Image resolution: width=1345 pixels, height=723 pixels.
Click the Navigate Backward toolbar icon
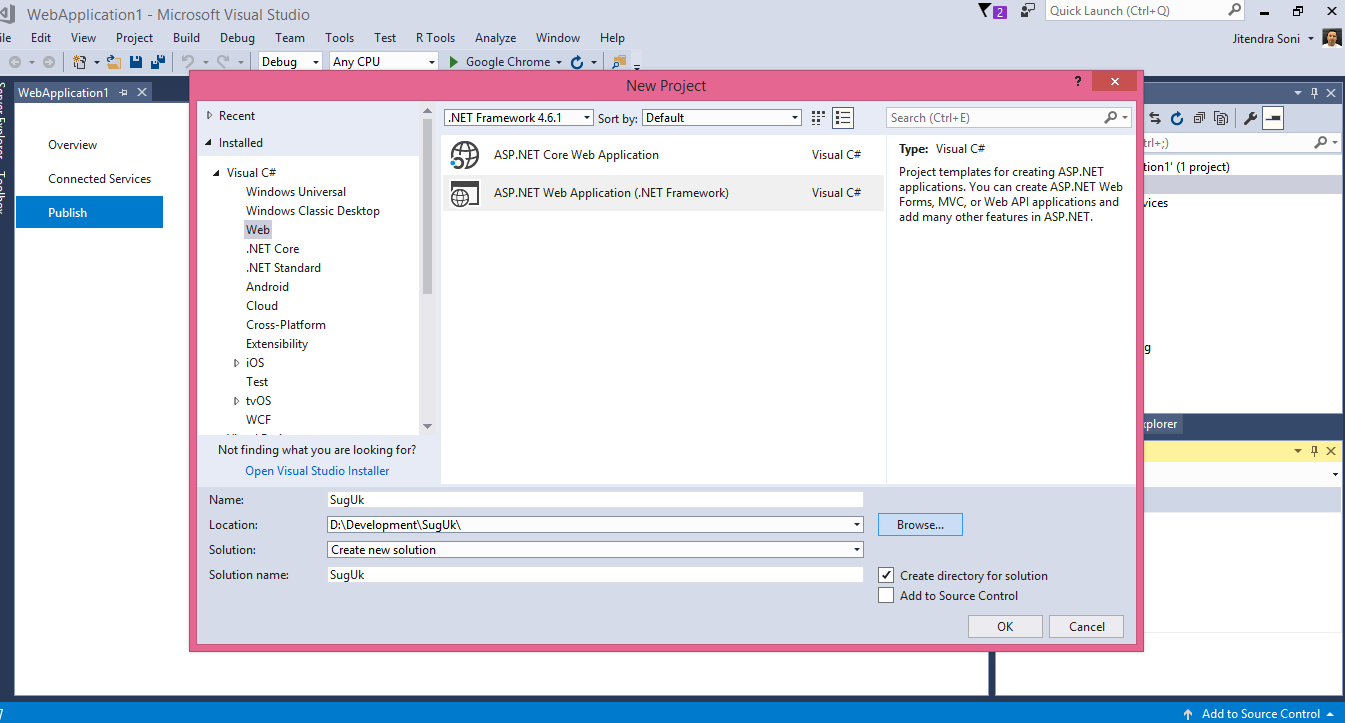click(x=14, y=62)
